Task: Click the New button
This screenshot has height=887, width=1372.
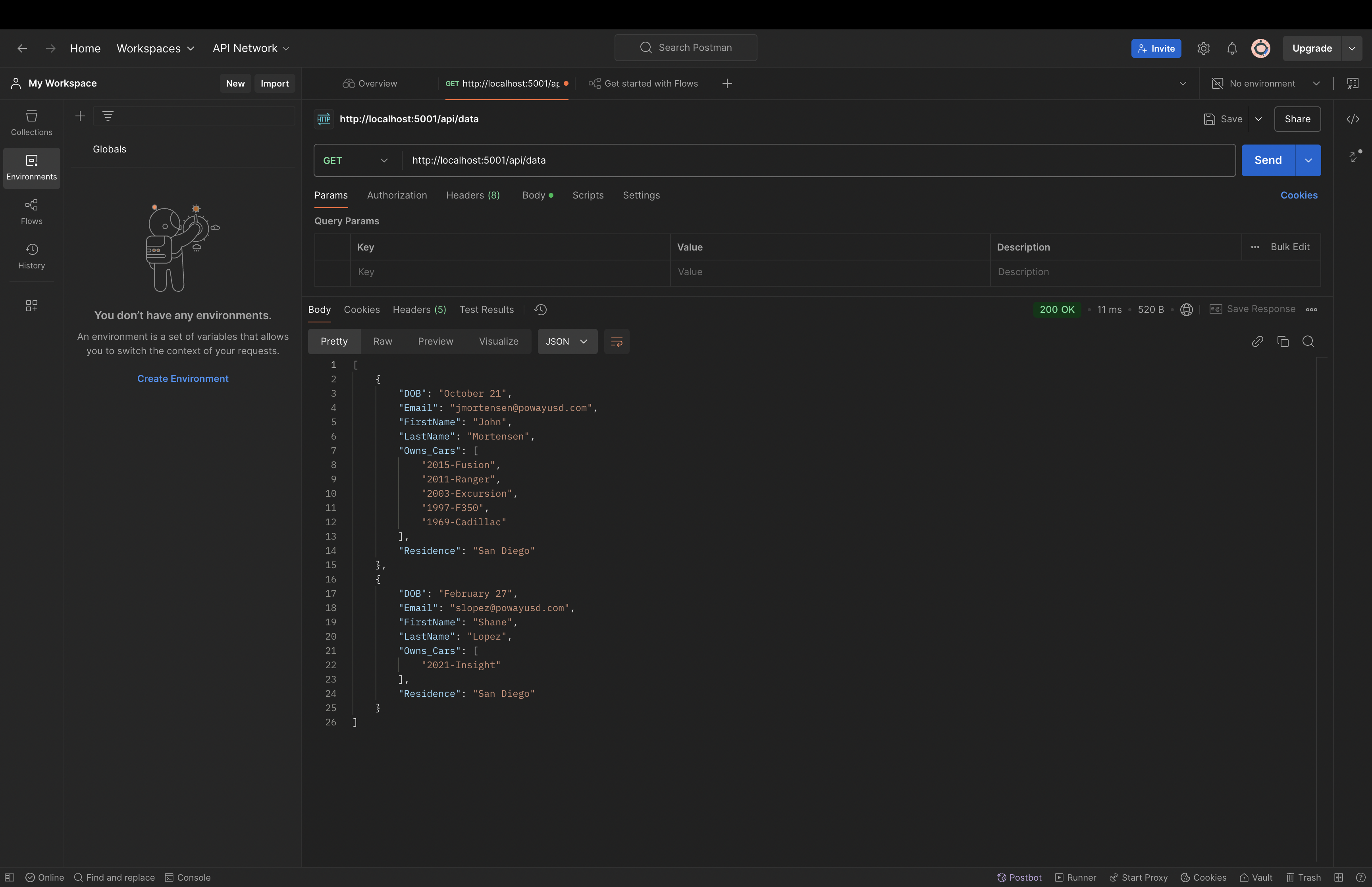Action: coord(235,83)
